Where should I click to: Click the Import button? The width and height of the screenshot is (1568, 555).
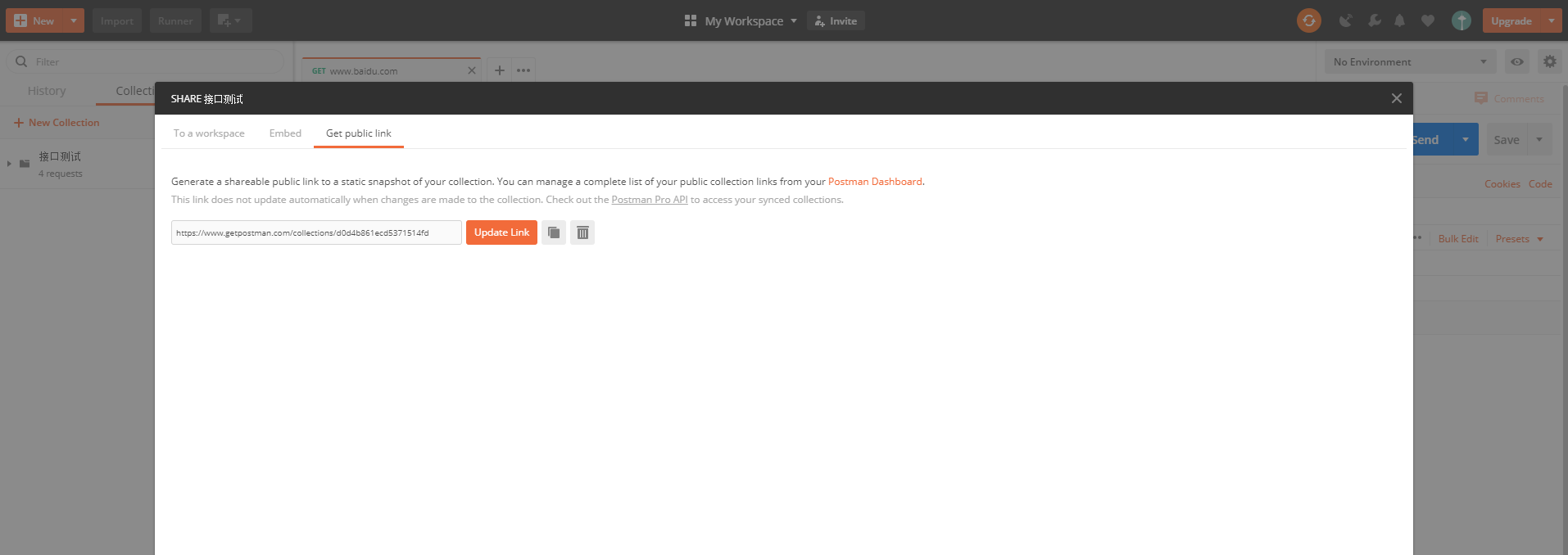point(117,20)
